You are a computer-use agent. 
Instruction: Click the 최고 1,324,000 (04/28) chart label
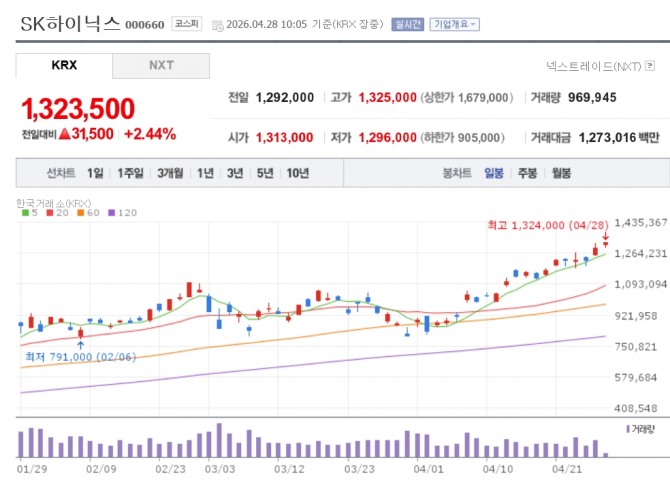[x=548, y=225]
